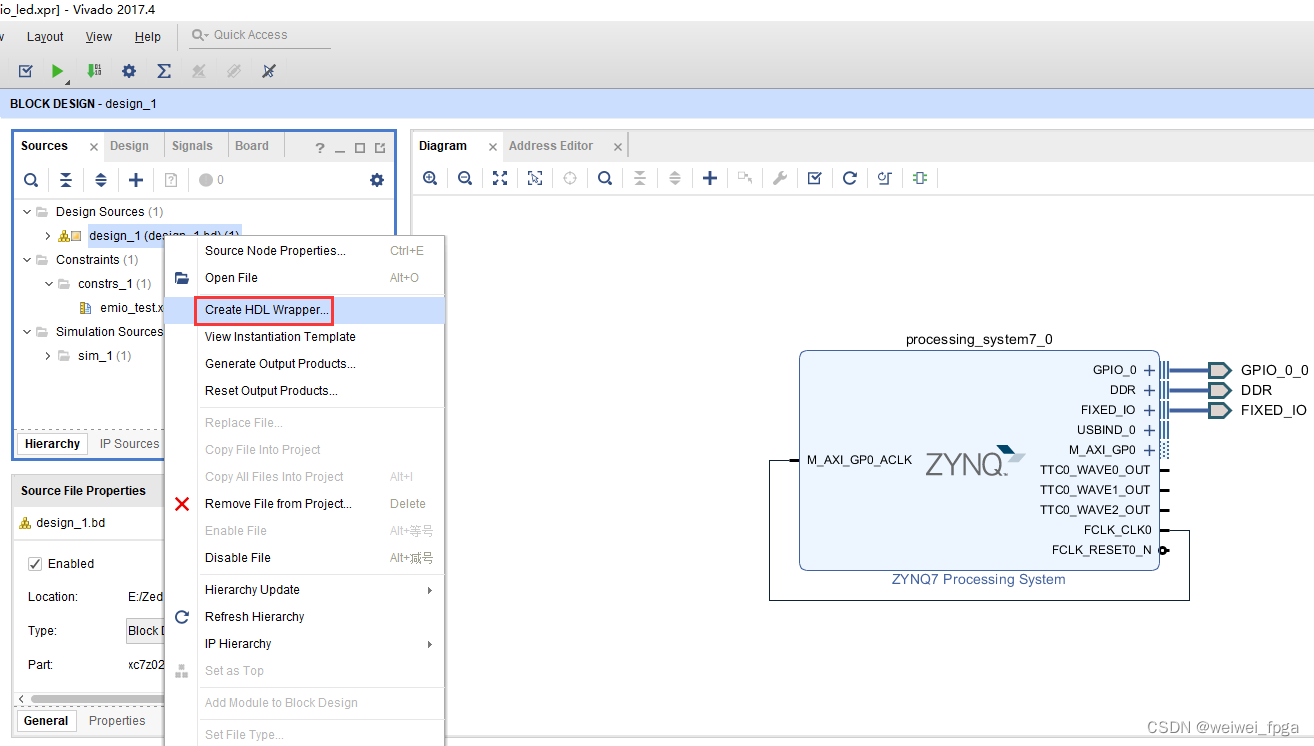Open Sources panel help question mark
Image resolution: width=1314 pixels, height=746 pixels.
[320, 148]
